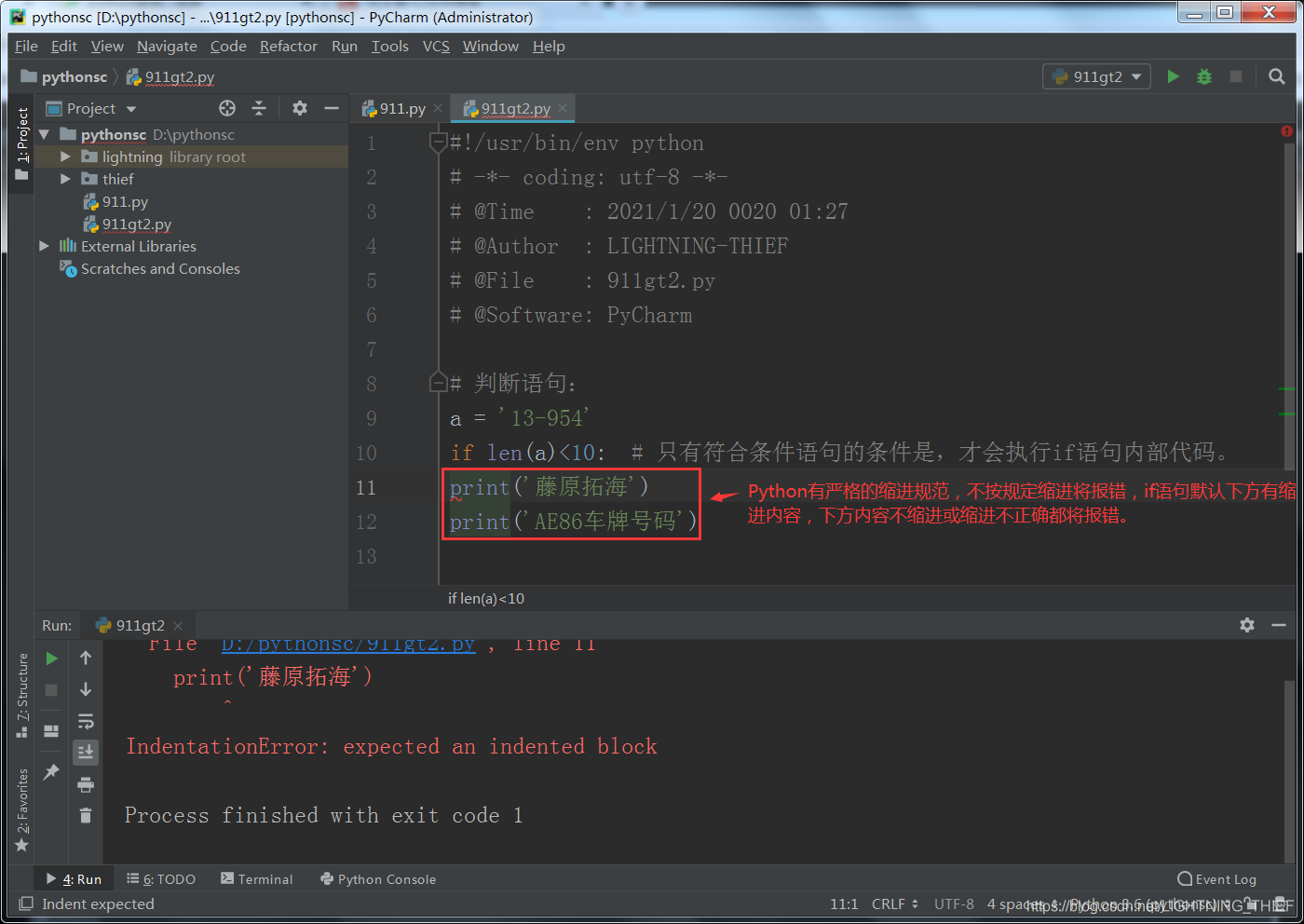Change UTF-8 file encoding in status bar

954,904
